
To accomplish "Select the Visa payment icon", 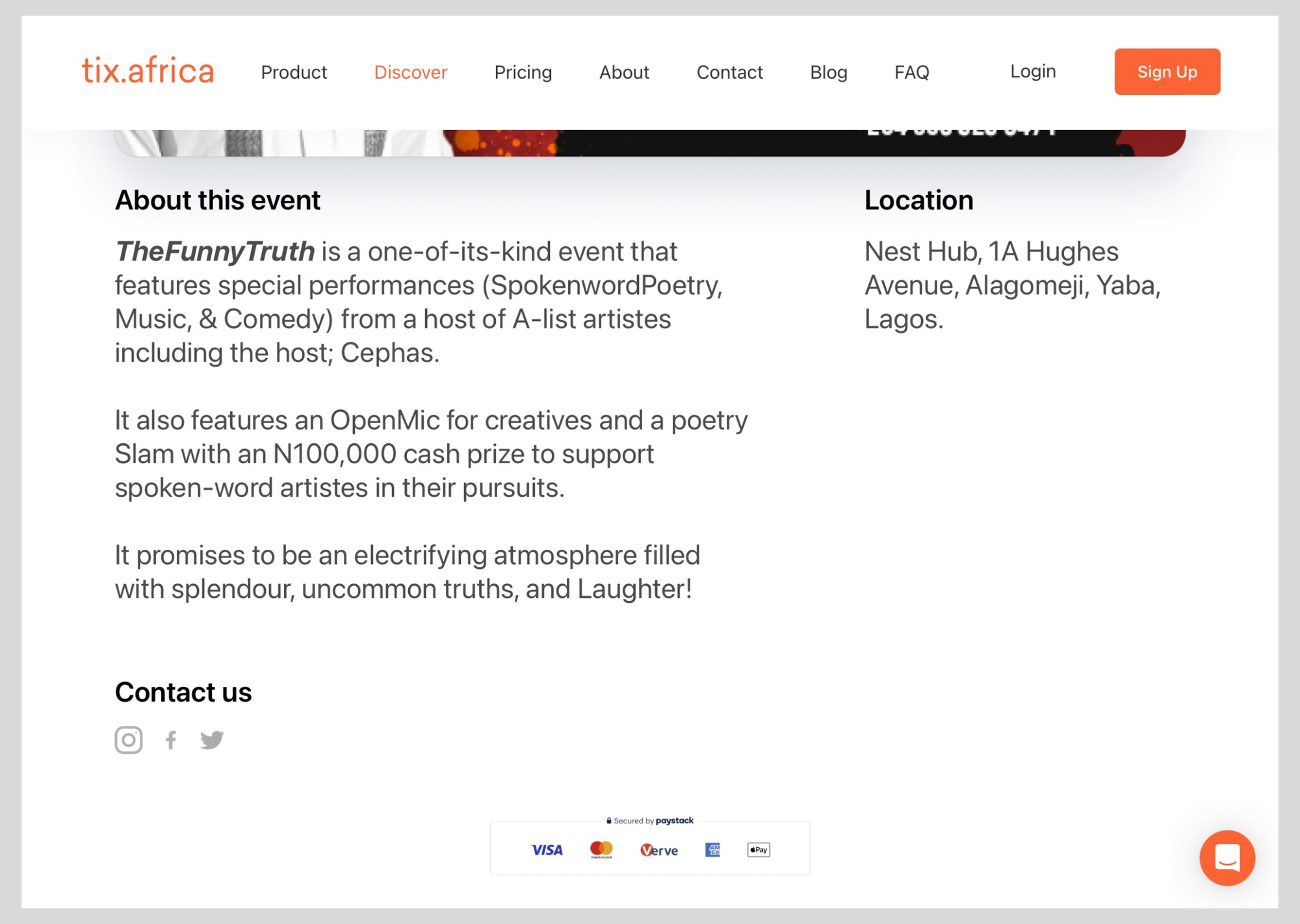I will (547, 849).
